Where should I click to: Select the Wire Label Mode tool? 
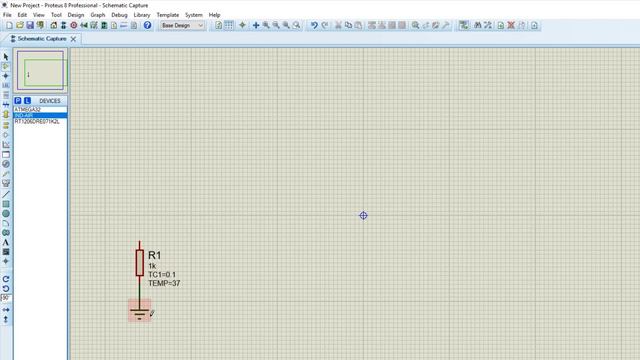point(6,86)
